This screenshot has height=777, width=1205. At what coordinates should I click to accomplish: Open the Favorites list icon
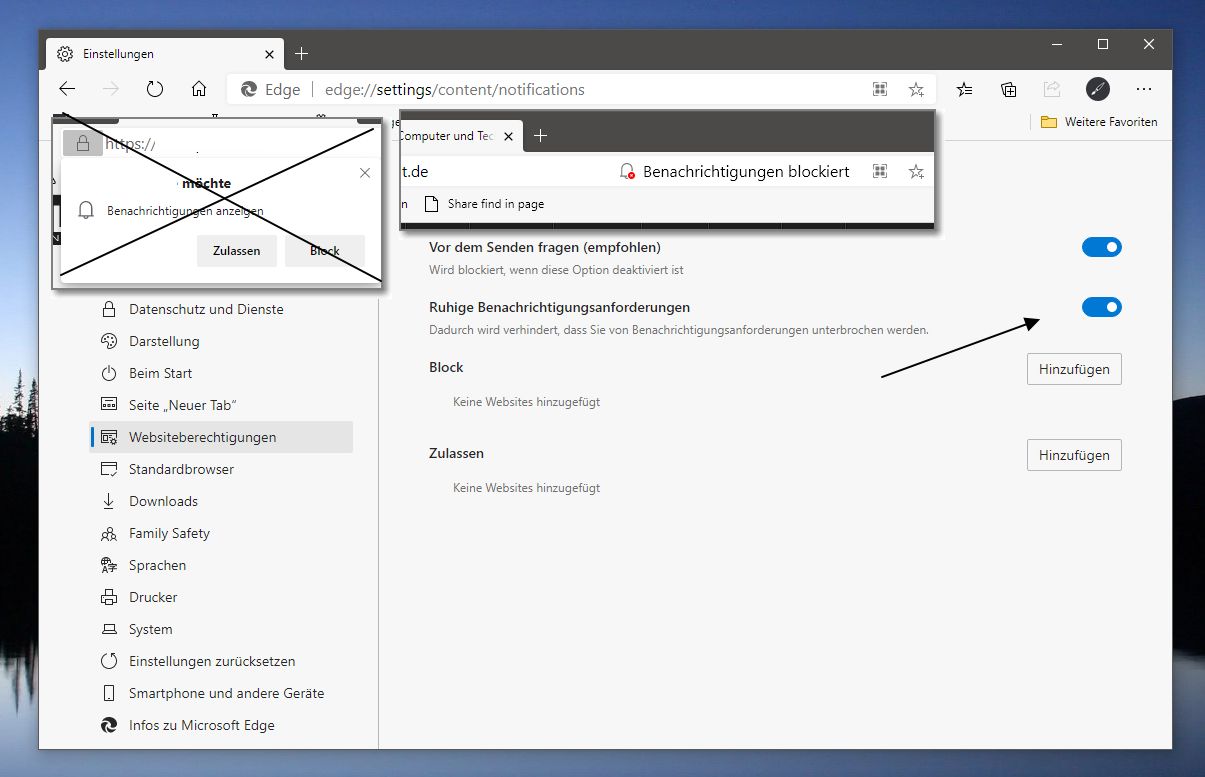click(965, 89)
